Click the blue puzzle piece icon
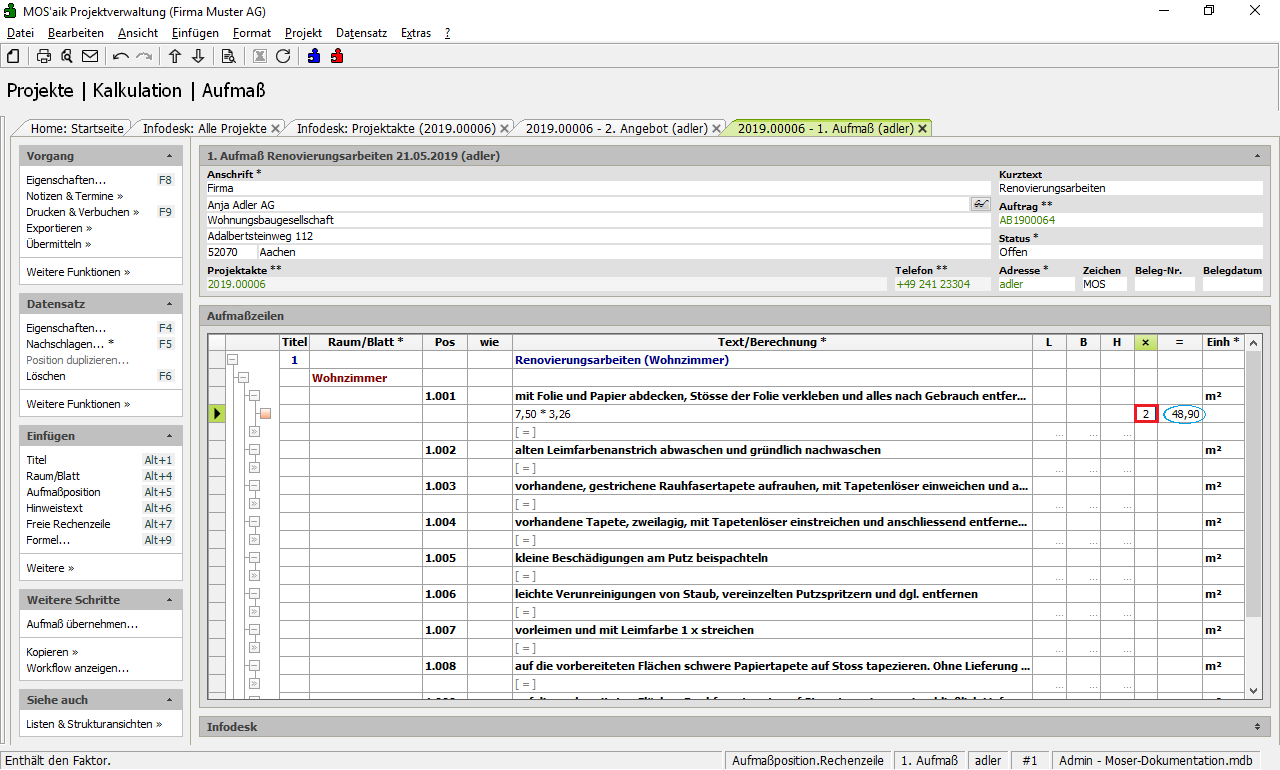 pos(314,56)
